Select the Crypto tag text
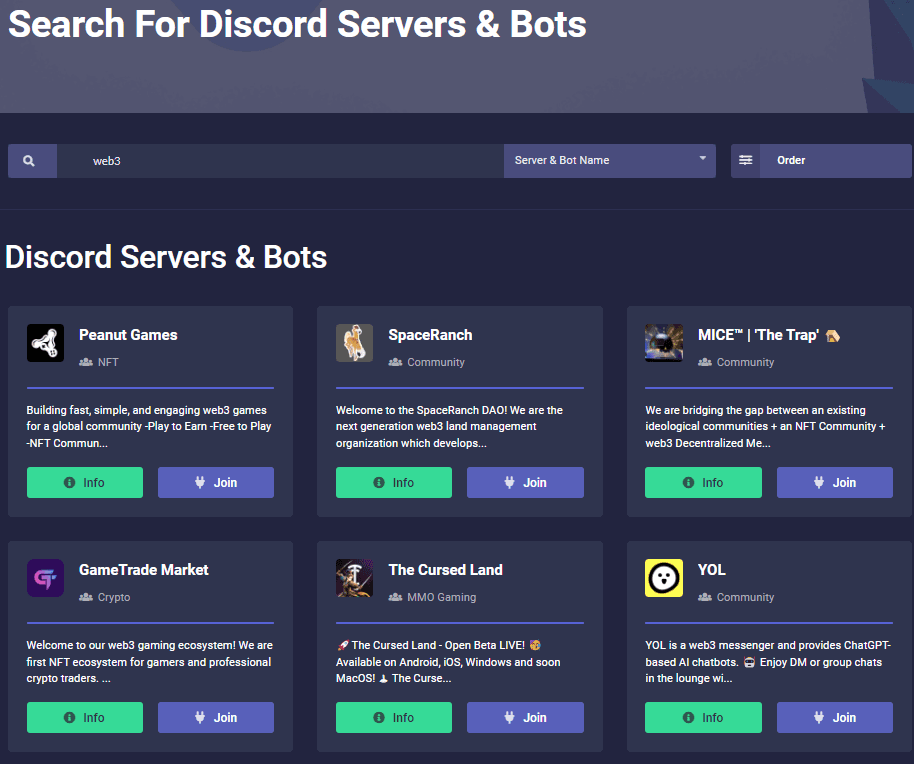Image resolution: width=914 pixels, height=764 pixels. [x=114, y=597]
